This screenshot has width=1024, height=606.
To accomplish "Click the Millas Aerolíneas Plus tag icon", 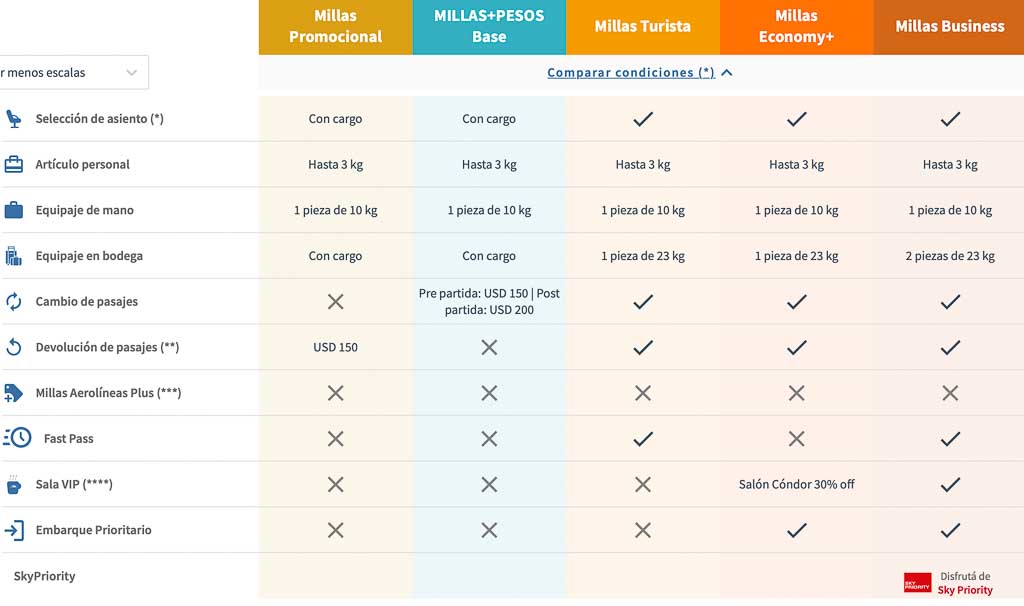I will coord(14,392).
